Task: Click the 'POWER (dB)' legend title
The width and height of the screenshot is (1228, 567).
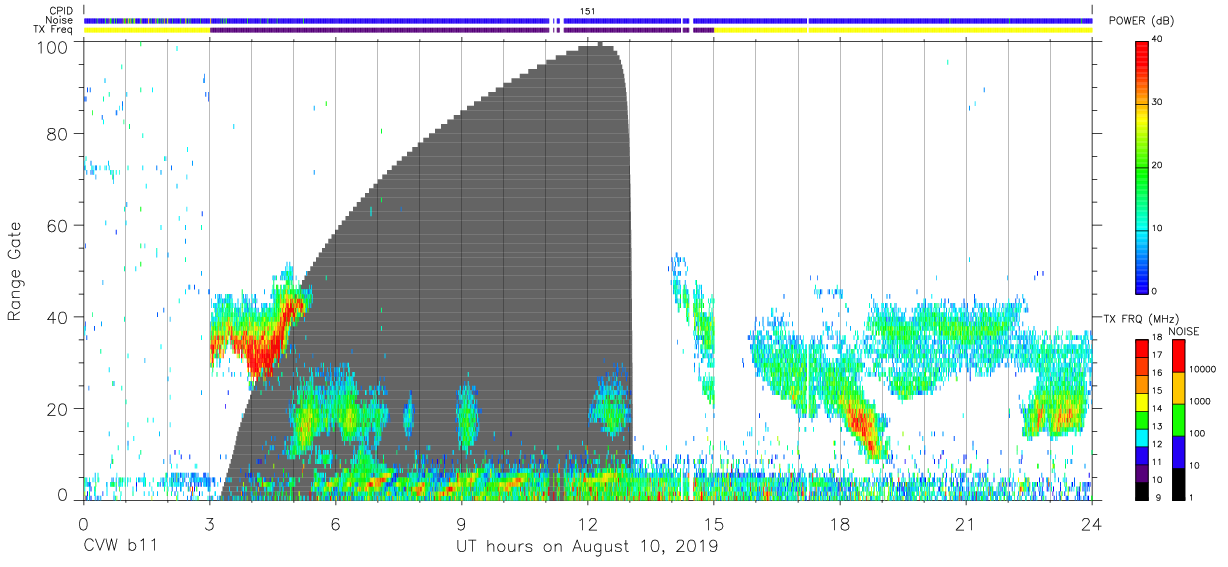Action: tap(1142, 21)
